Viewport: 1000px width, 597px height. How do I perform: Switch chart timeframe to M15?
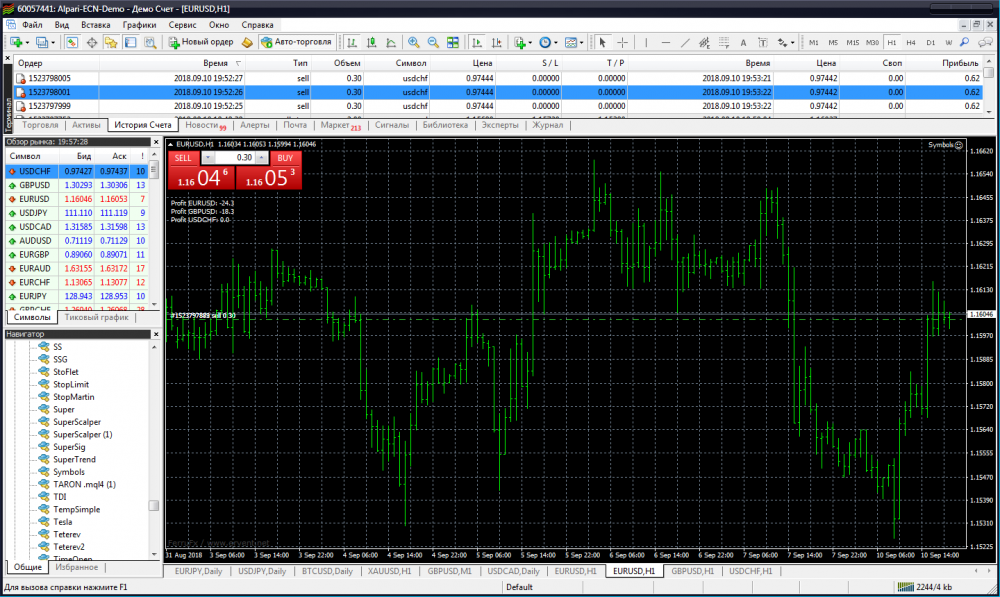pyautogui.click(x=853, y=42)
